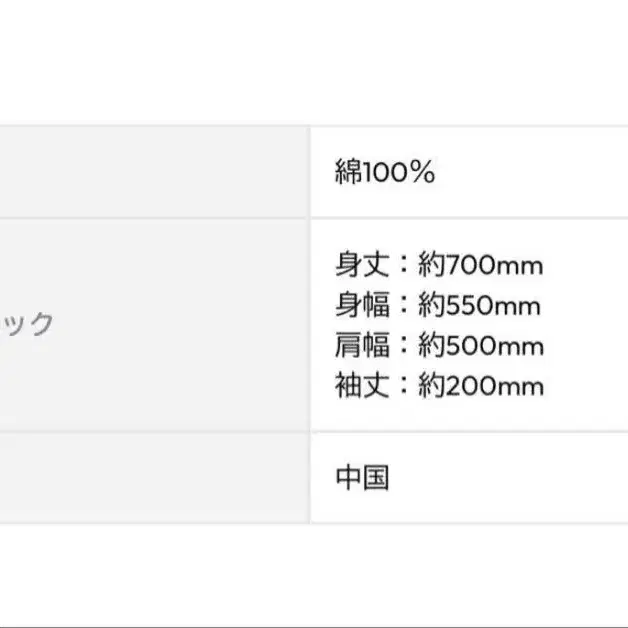Viewport: 628px width, 628px height.
Task: Click the 綿 character in the material cell
Action: pos(348,172)
